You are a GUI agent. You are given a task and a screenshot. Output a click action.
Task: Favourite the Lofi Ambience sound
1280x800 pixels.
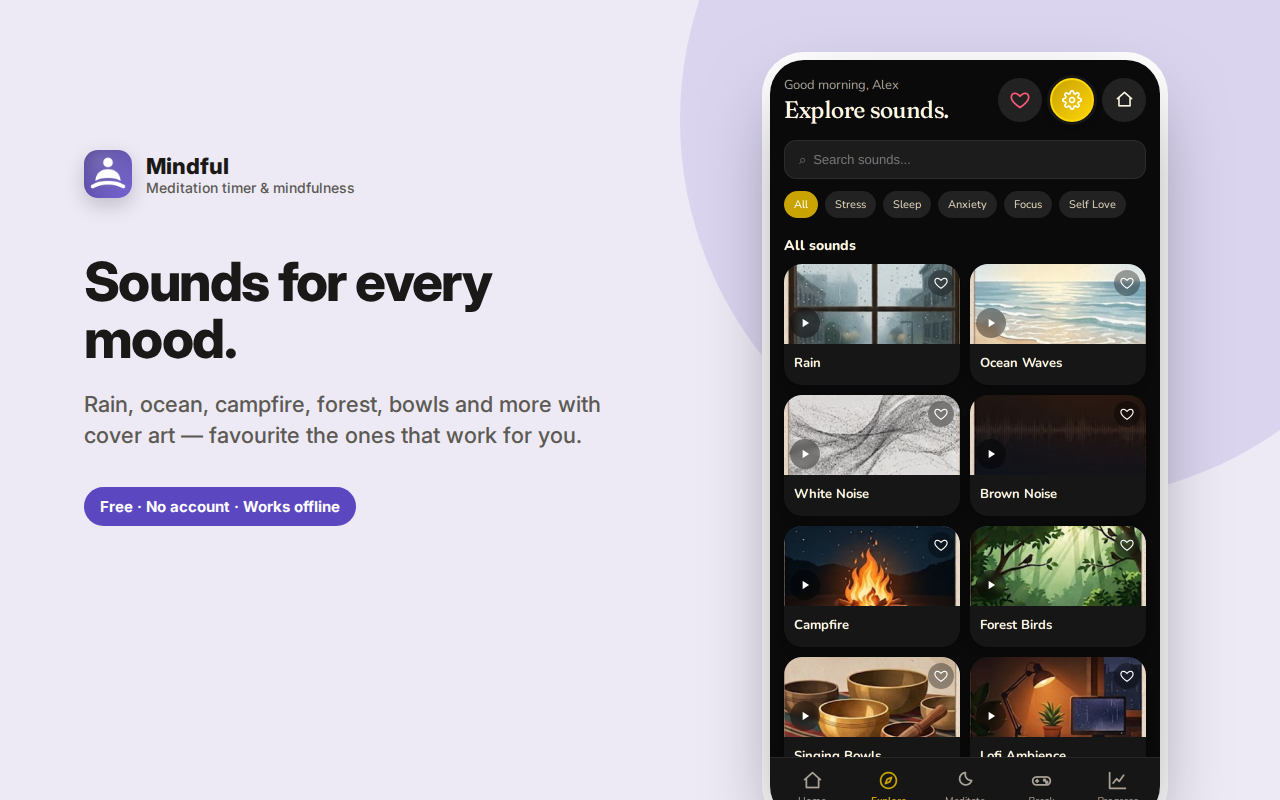(x=1127, y=676)
